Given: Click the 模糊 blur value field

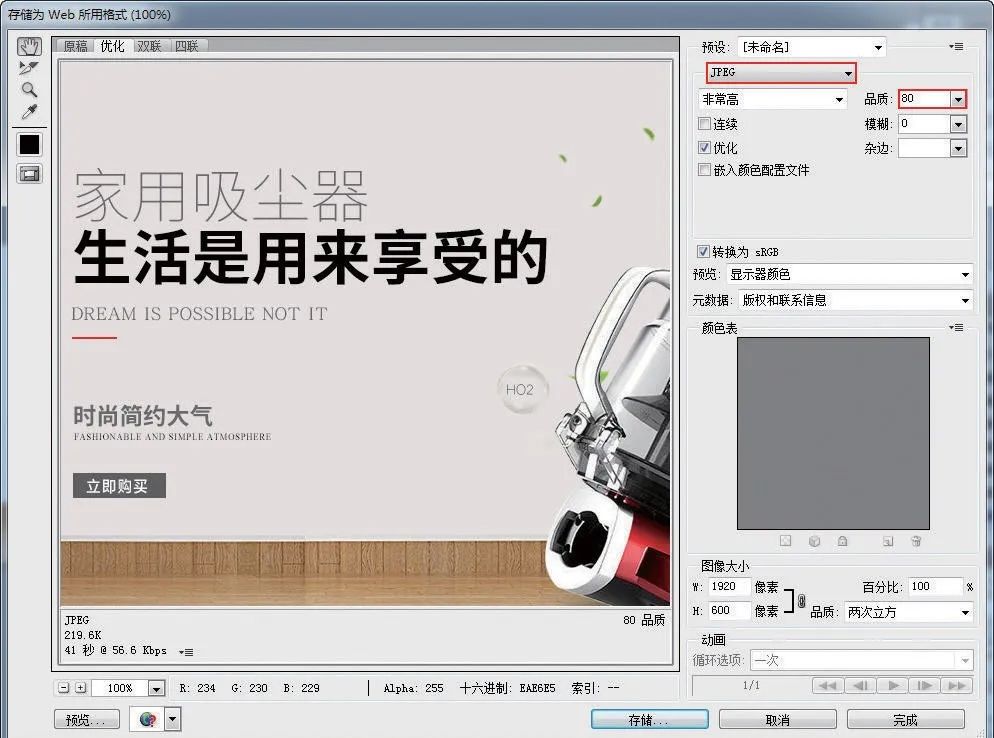Looking at the screenshot, I should 924,124.
